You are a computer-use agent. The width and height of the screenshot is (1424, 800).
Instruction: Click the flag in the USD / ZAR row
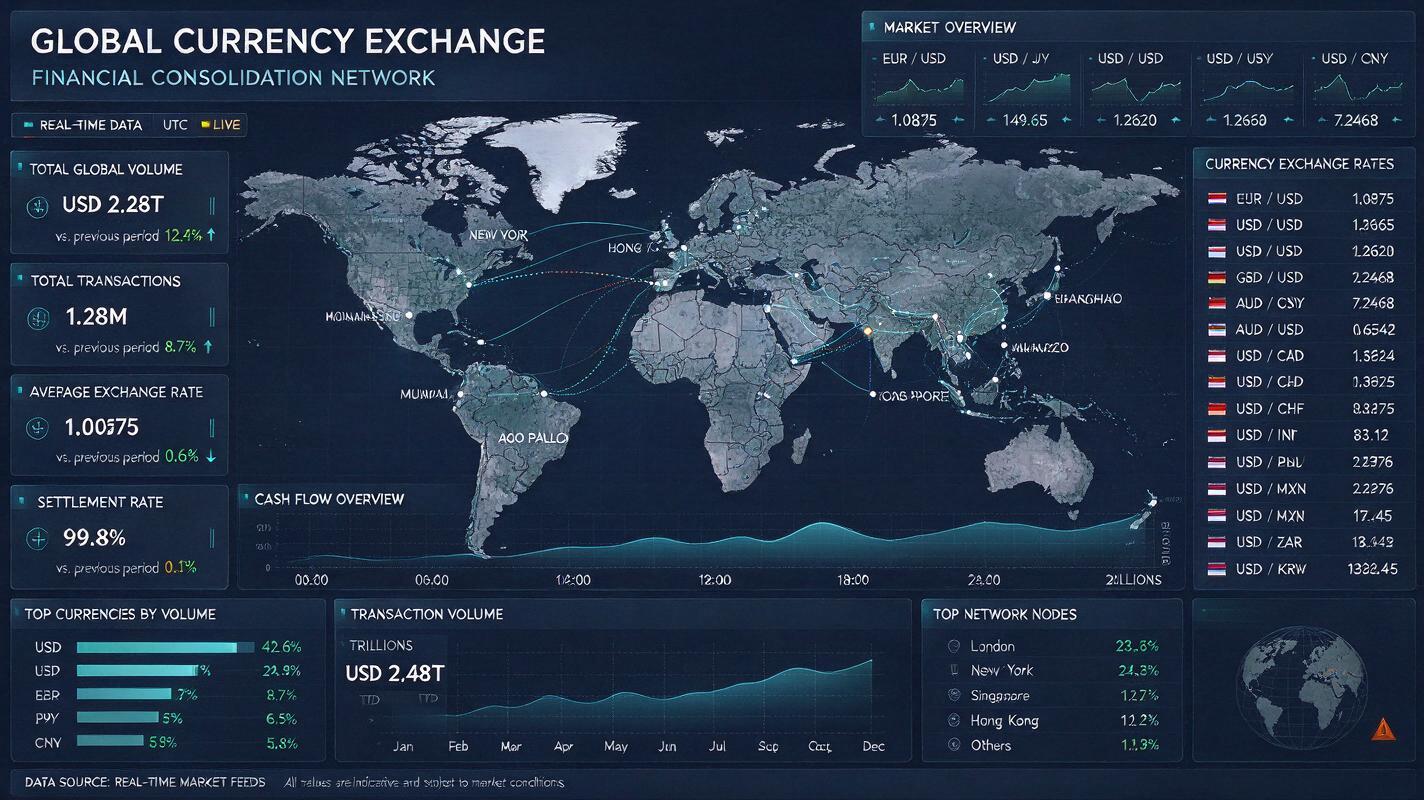point(1217,542)
